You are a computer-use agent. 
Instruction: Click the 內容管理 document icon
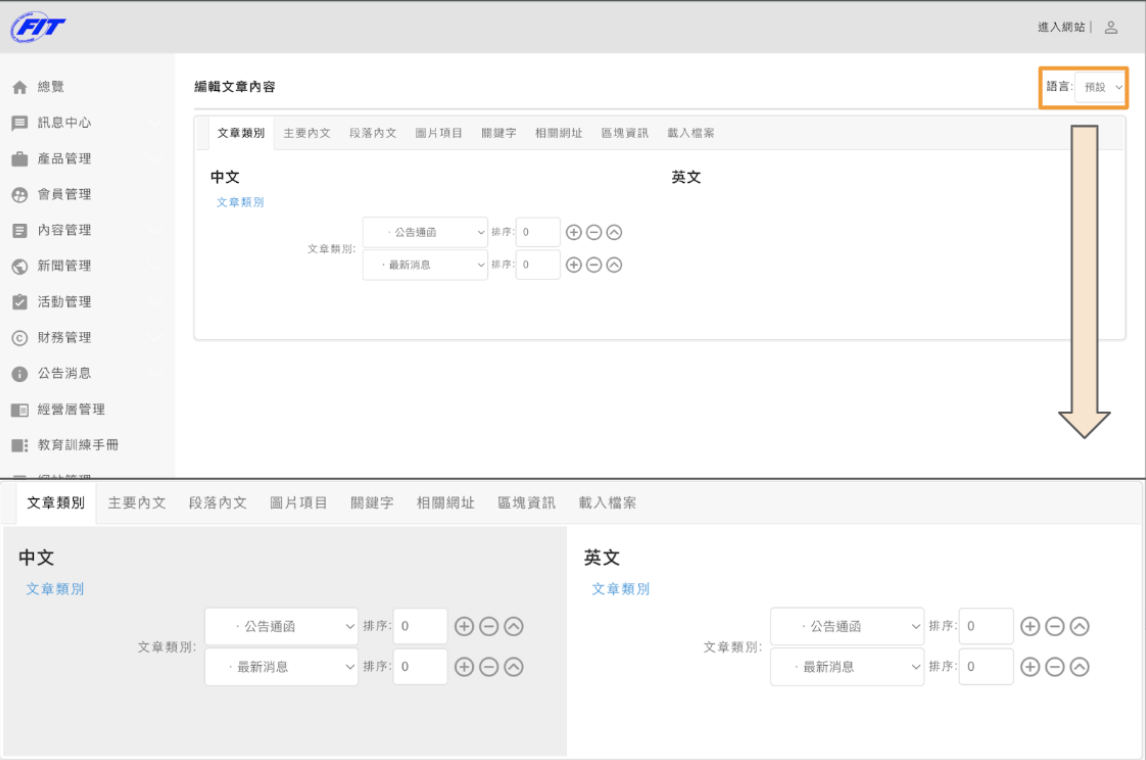point(20,231)
